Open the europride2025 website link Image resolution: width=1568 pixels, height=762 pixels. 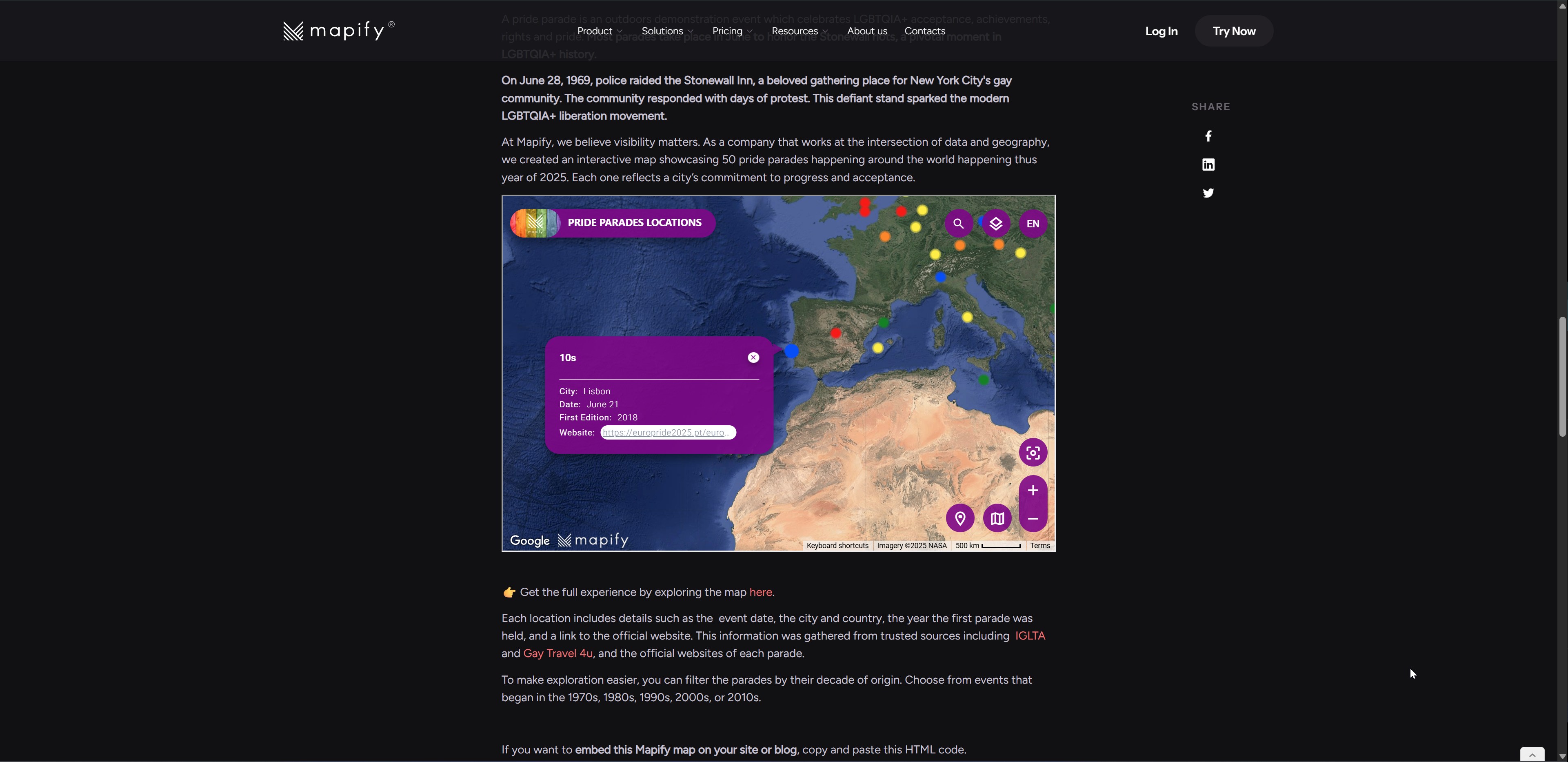point(666,433)
